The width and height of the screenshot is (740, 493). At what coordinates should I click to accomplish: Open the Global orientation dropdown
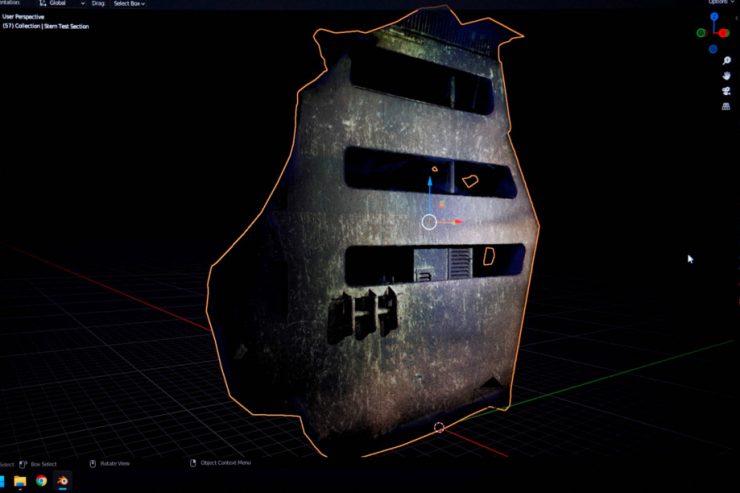click(x=68, y=3)
